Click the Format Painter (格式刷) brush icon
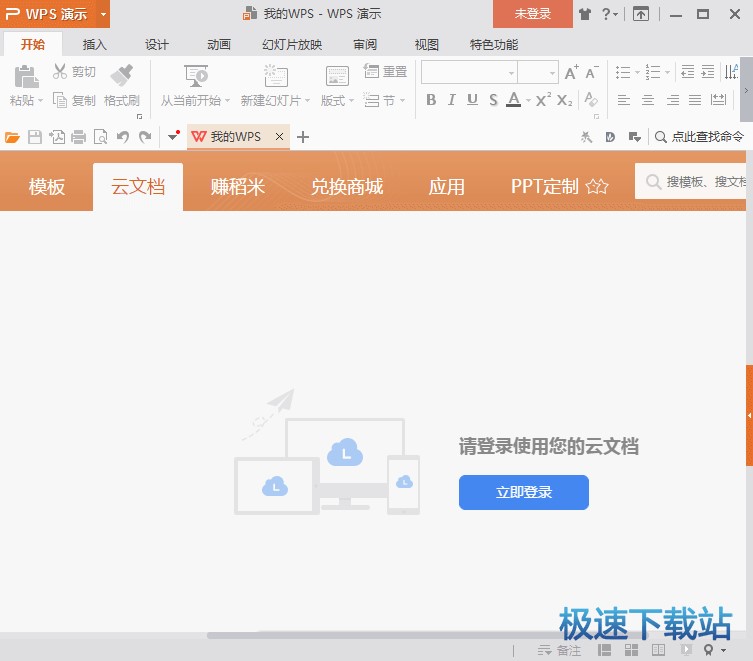This screenshot has width=753, height=661. pyautogui.click(x=121, y=75)
